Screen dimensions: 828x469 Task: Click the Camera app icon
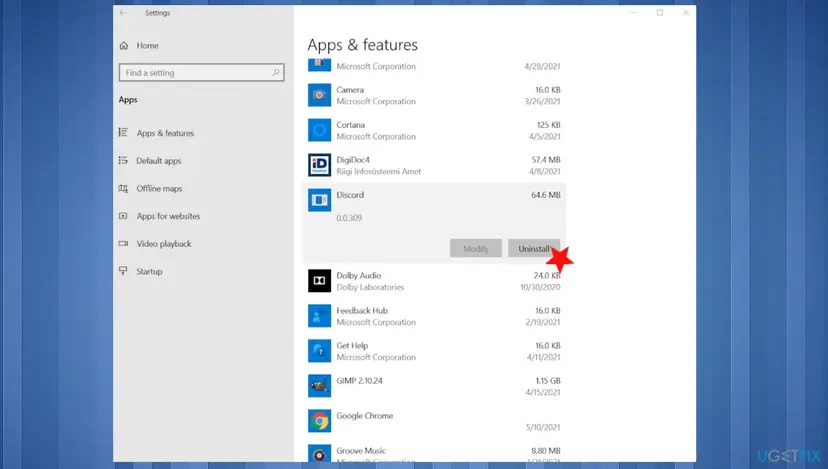point(319,95)
